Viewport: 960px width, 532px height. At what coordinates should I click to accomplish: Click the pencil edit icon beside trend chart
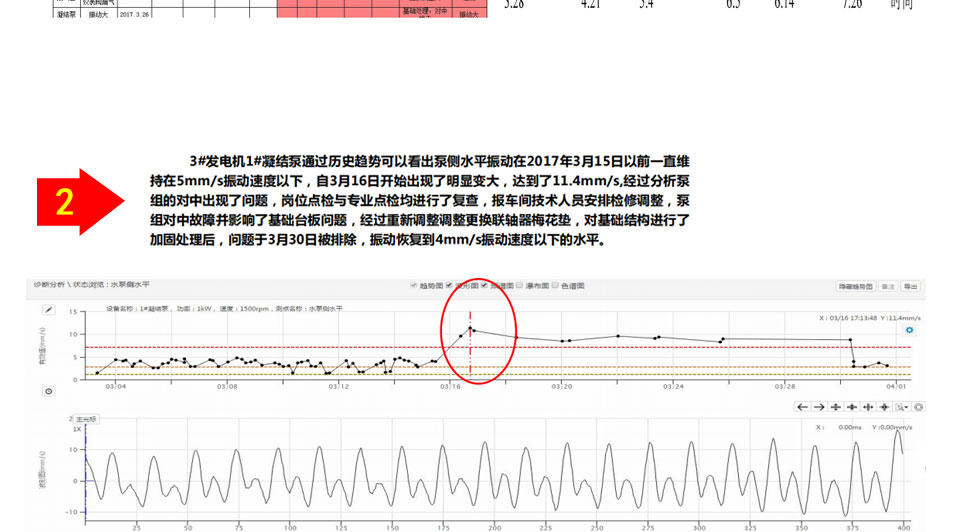(48, 310)
